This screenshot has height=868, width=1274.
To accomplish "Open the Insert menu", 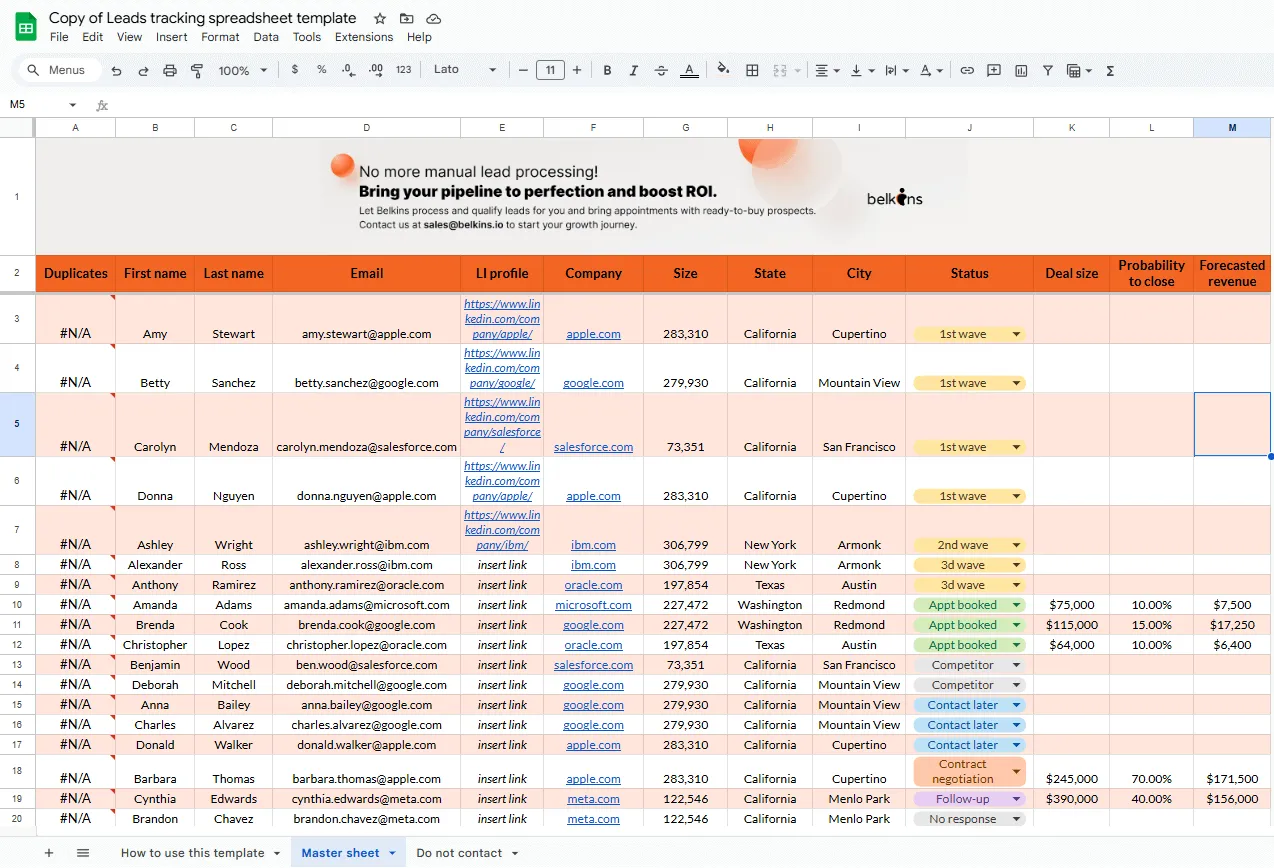I will point(172,37).
